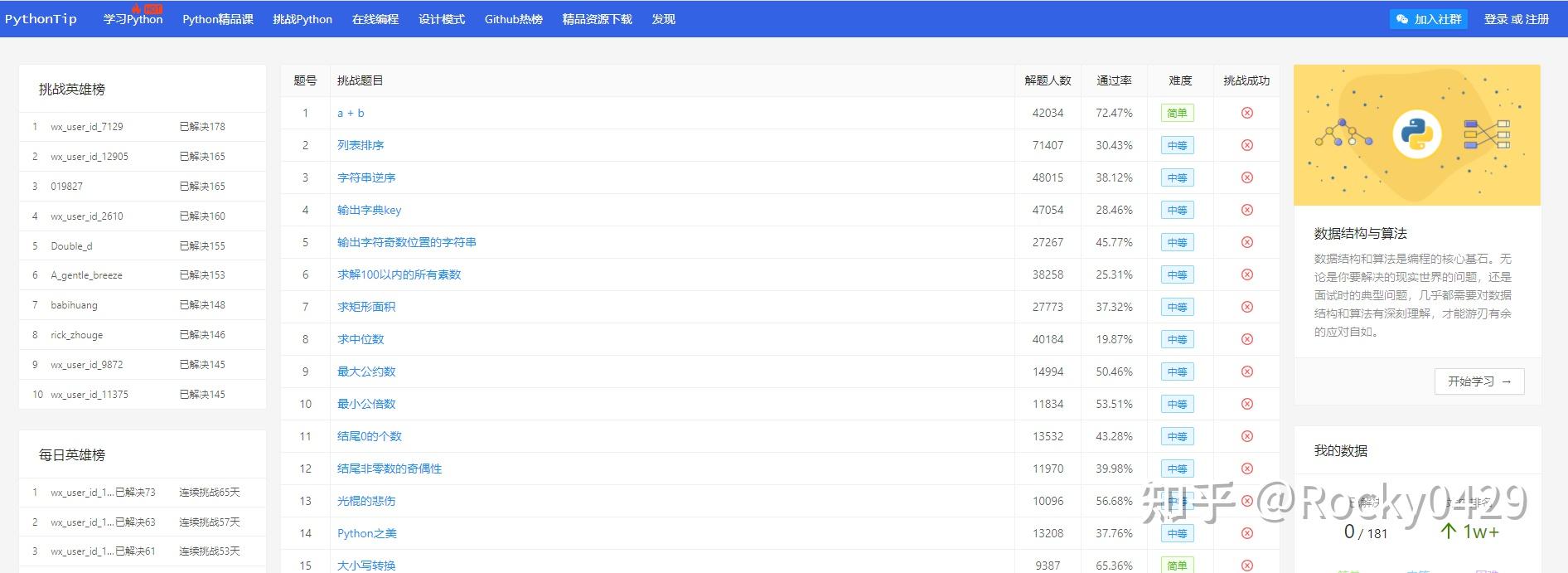Click 登录 或 注册 link
Viewport: 1568px width, 573px height.
(x=1516, y=19)
